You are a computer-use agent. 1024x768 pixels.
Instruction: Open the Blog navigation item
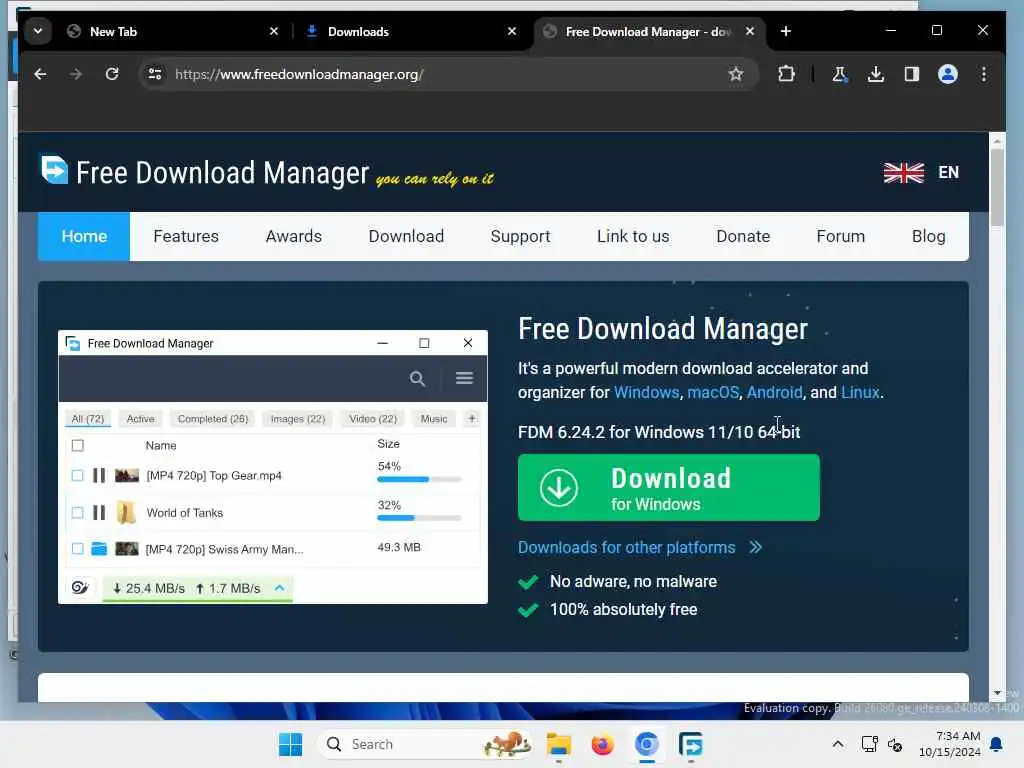tap(929, 236)
